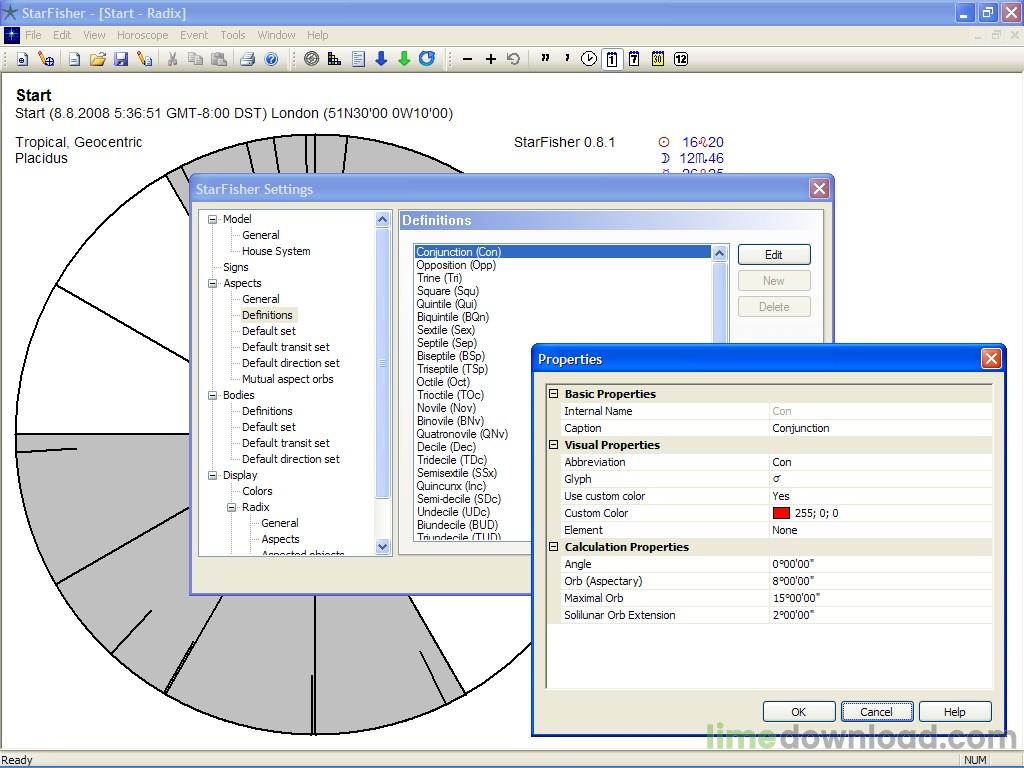The width and height of the screenshot is (1024, 768).
Task: Collapse the Calculation Properties section
Action: click(x=553, y=547)
